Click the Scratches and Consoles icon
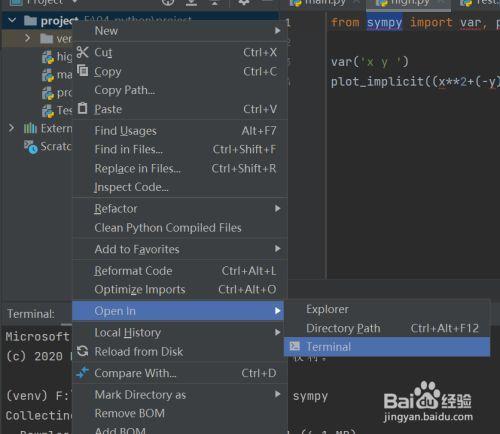 pos(30,147)
